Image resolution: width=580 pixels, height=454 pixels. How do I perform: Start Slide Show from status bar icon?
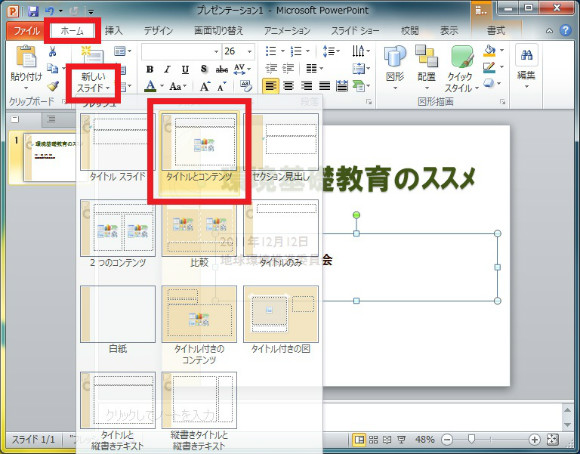(401, 440)
